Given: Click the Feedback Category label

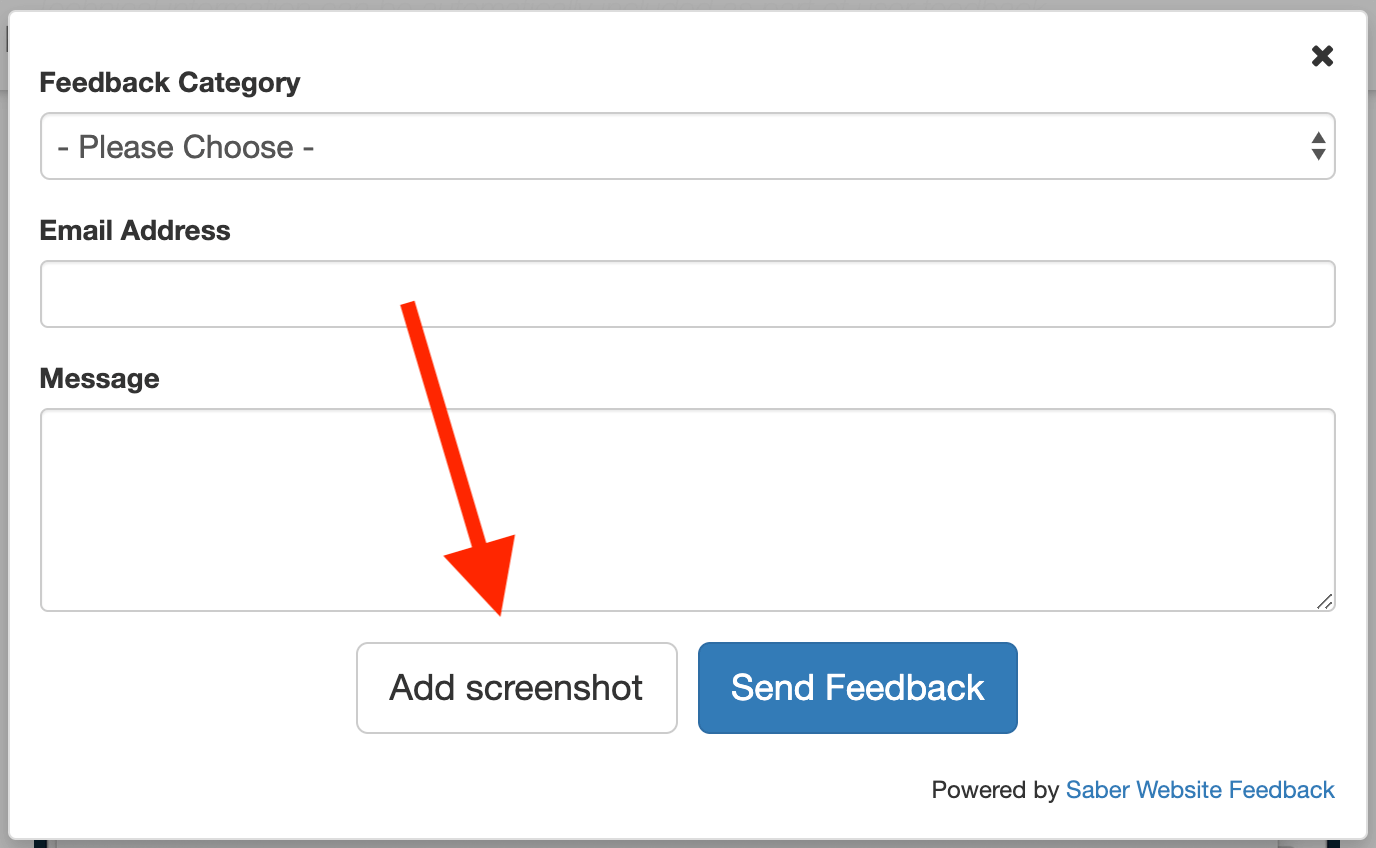Looking at the screenshot, I should (x=169, y=82).
